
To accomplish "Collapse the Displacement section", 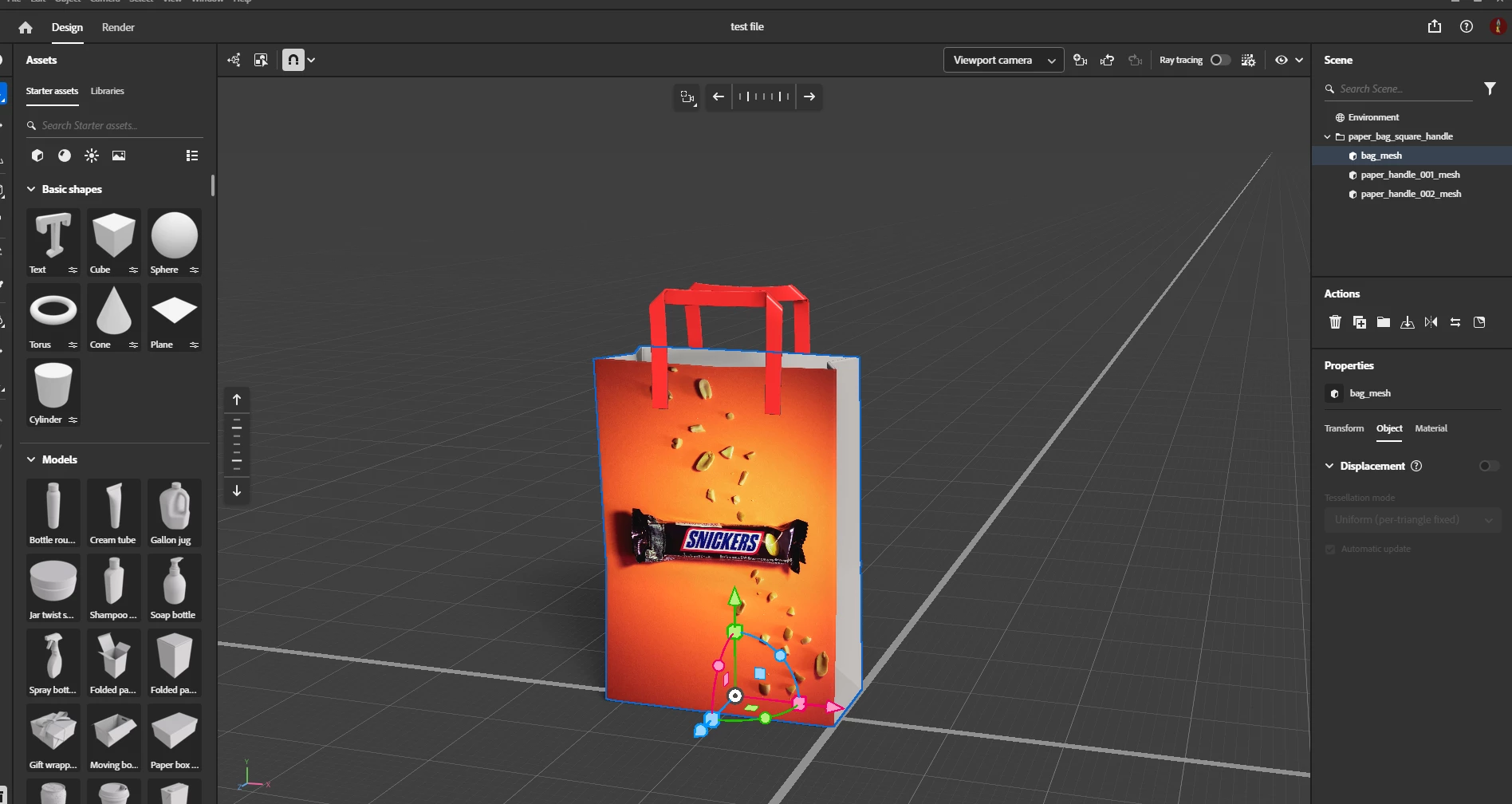I will click(x=1329, y=466).
